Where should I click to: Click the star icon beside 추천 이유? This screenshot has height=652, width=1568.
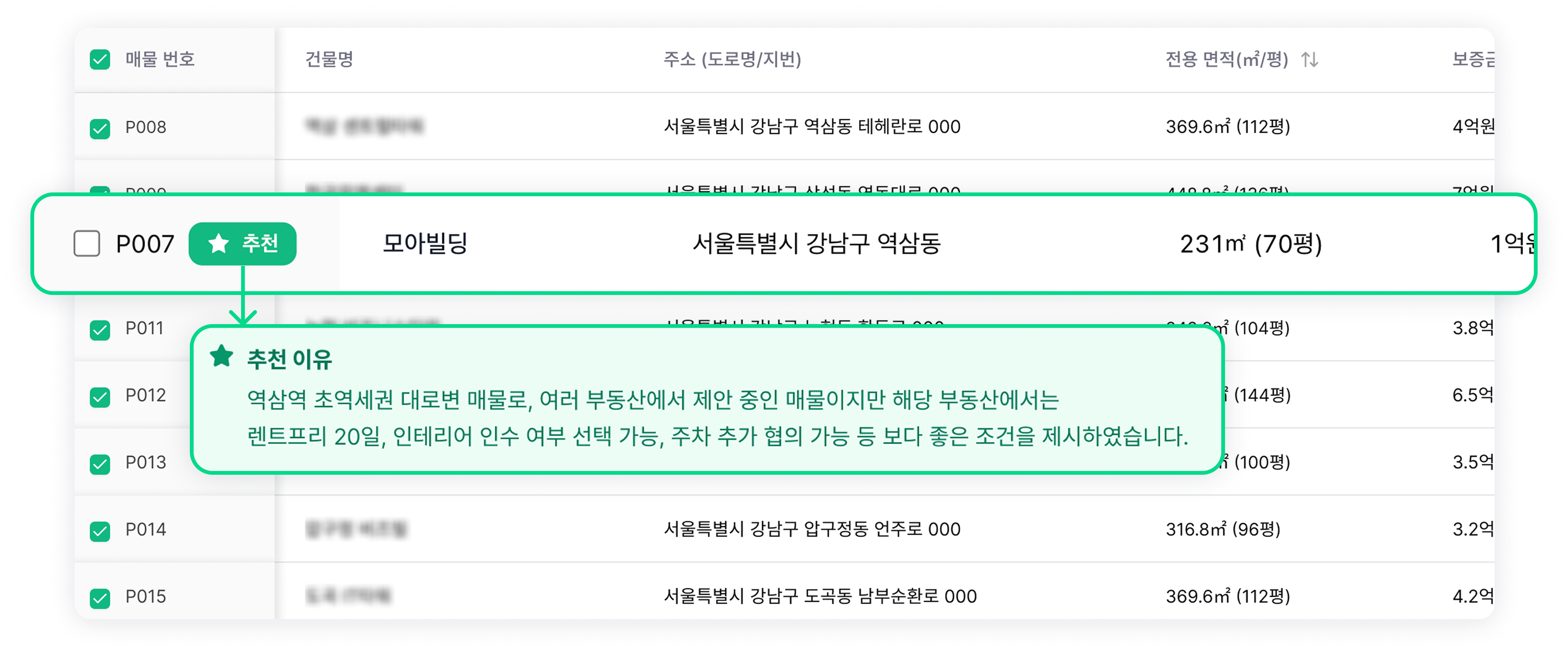tap(221, 357)
